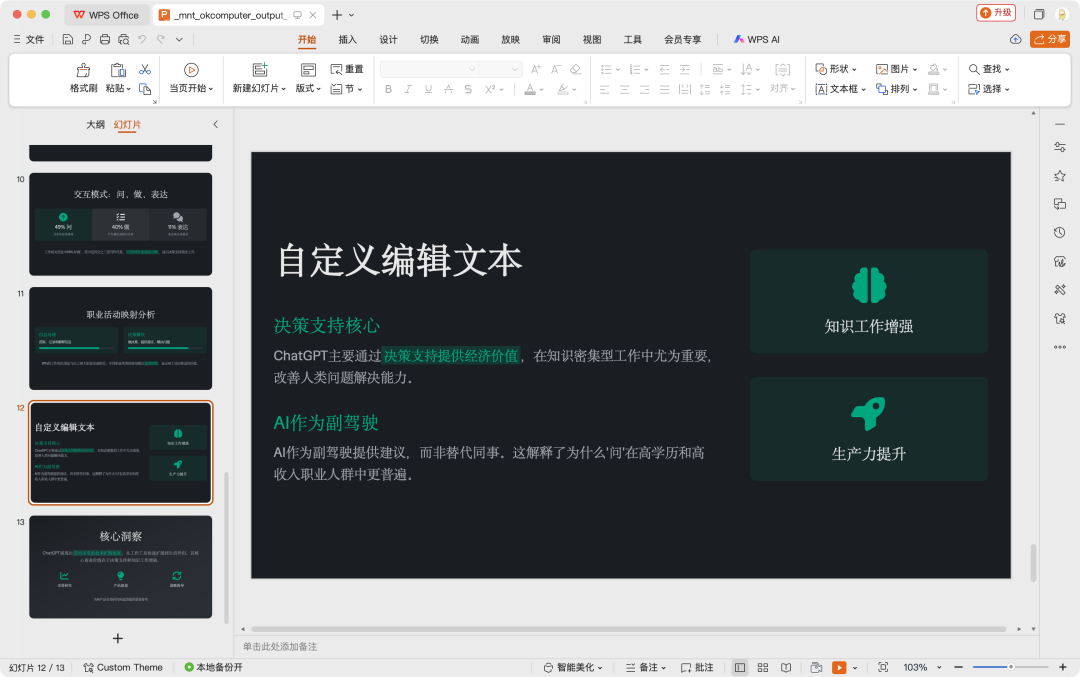Image resolution: width=1080 pixels, height=677 pixels.
Task: Click the add slide plus icon
Action: coord(118,638)
